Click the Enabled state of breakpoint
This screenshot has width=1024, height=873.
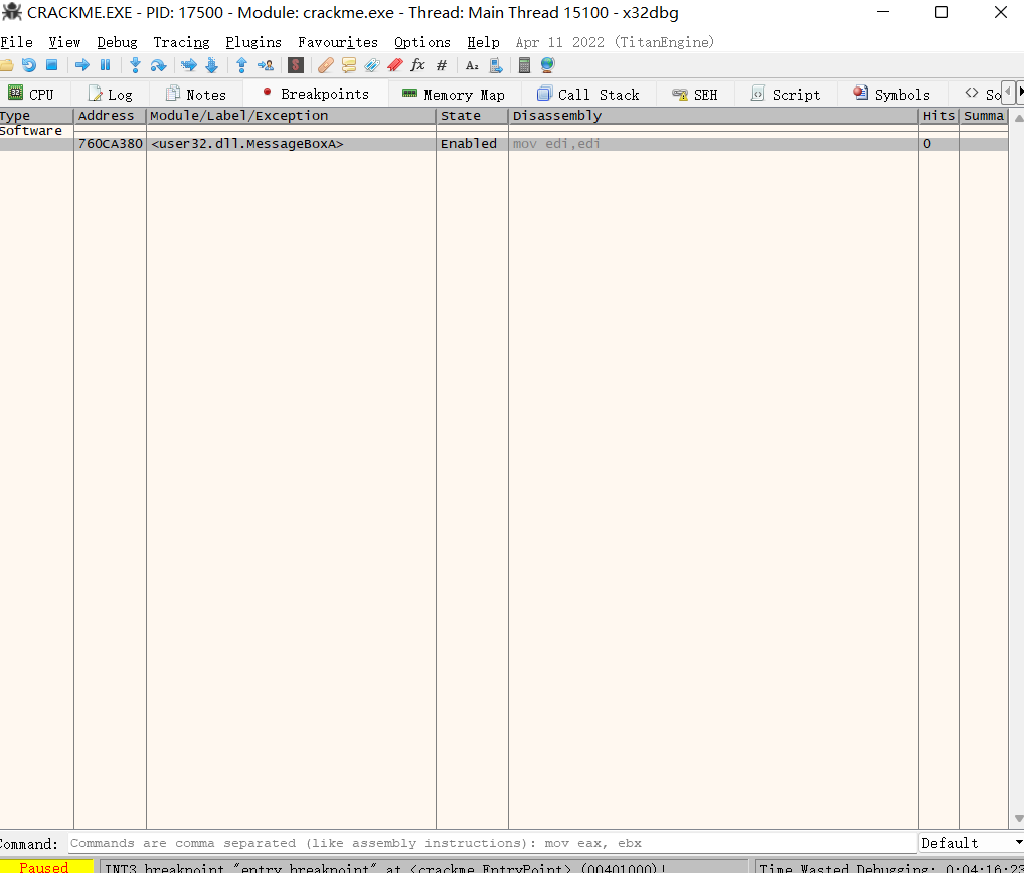[468, 144]
